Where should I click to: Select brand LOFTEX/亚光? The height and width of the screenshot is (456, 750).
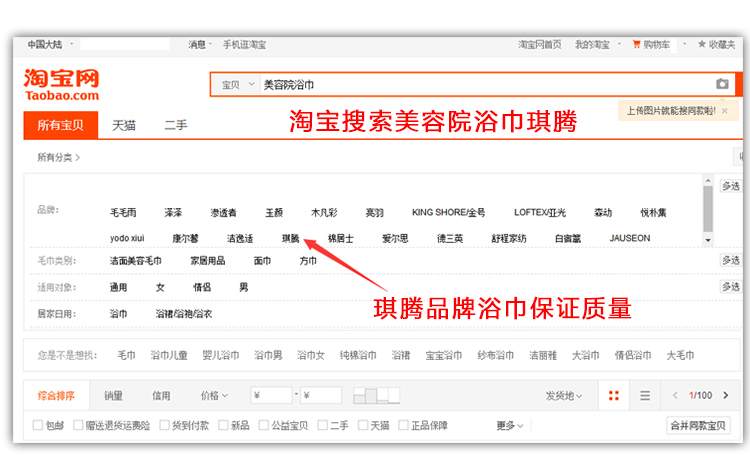[x=540, y=212]
